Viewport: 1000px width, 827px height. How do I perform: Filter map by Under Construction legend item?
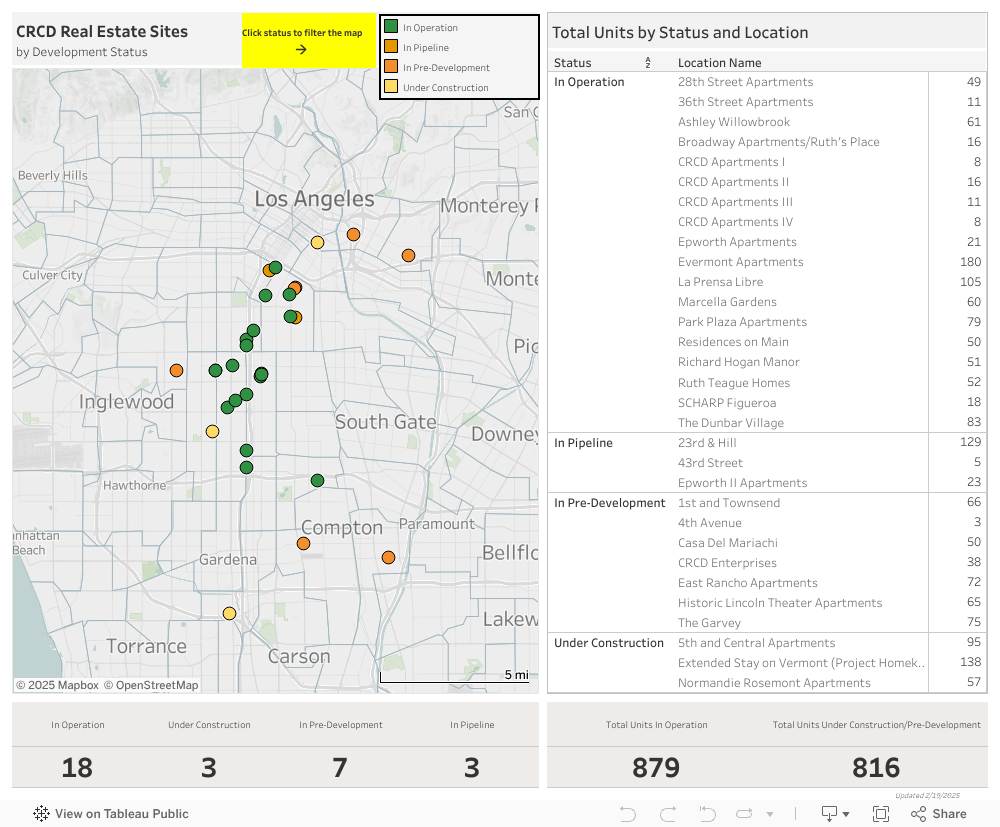(x=445, y=88)
